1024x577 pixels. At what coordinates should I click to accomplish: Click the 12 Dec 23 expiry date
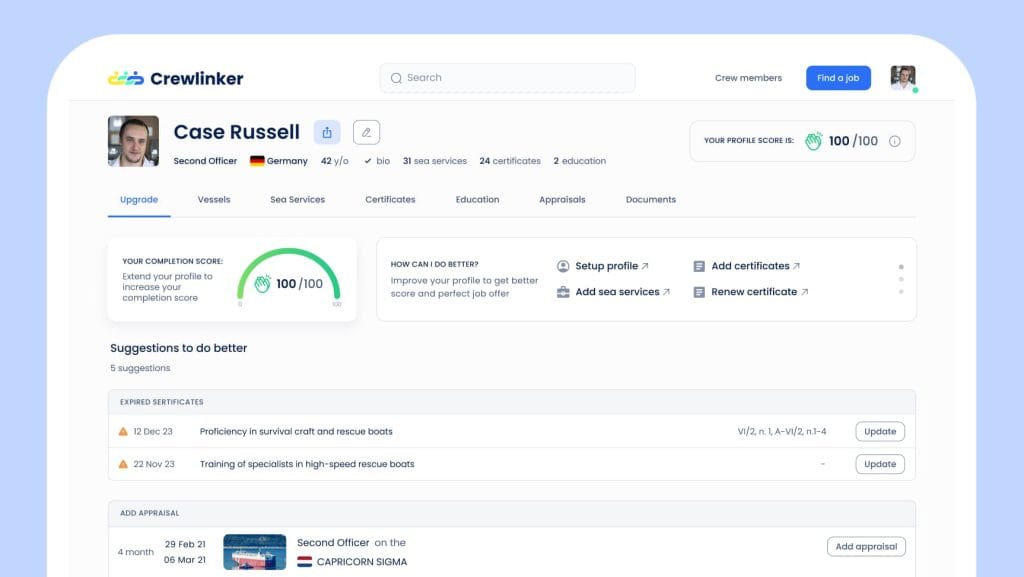[153, 431]
